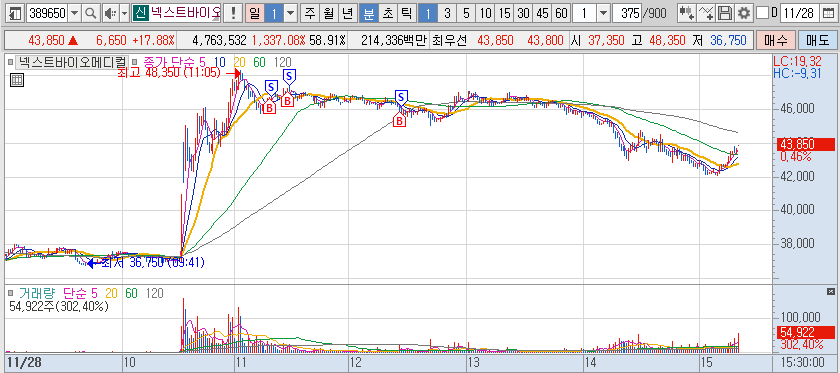Toggle the left side panel icon
This screenshot has height=373, width=840.
pos(16,13)
